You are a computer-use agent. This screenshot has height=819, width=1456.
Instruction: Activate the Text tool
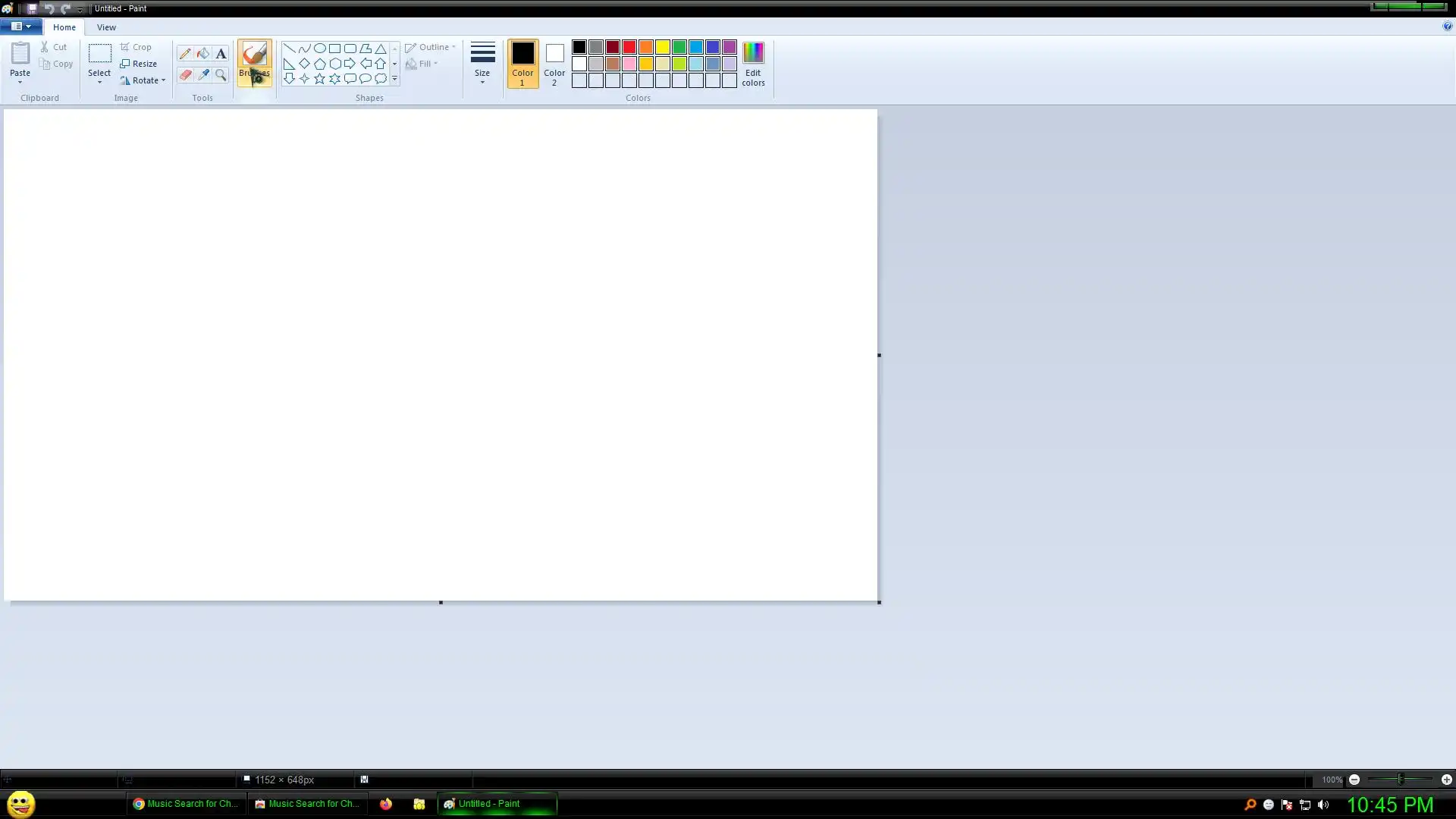221,54
